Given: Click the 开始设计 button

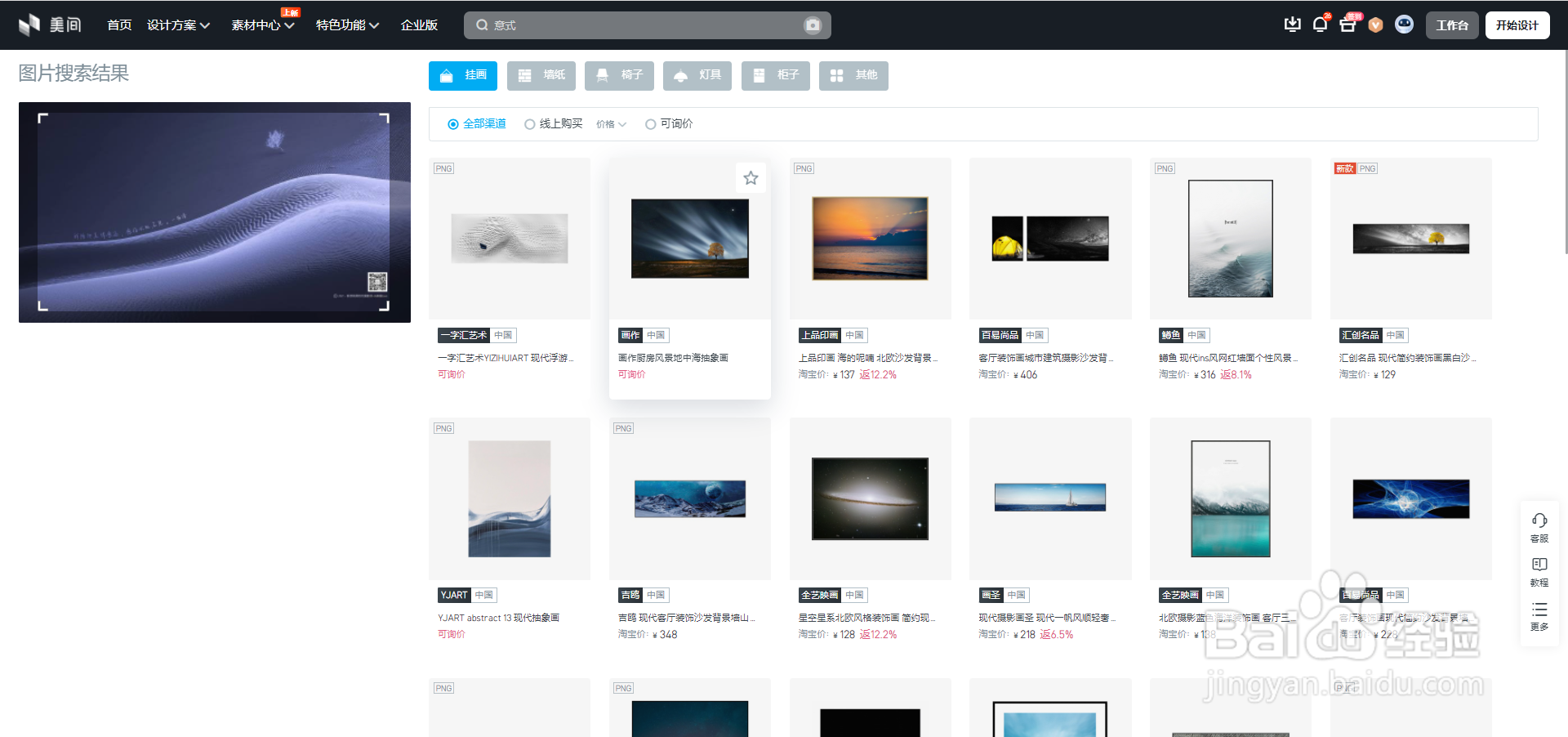Looking at the screenshot, I should 1517,25.
